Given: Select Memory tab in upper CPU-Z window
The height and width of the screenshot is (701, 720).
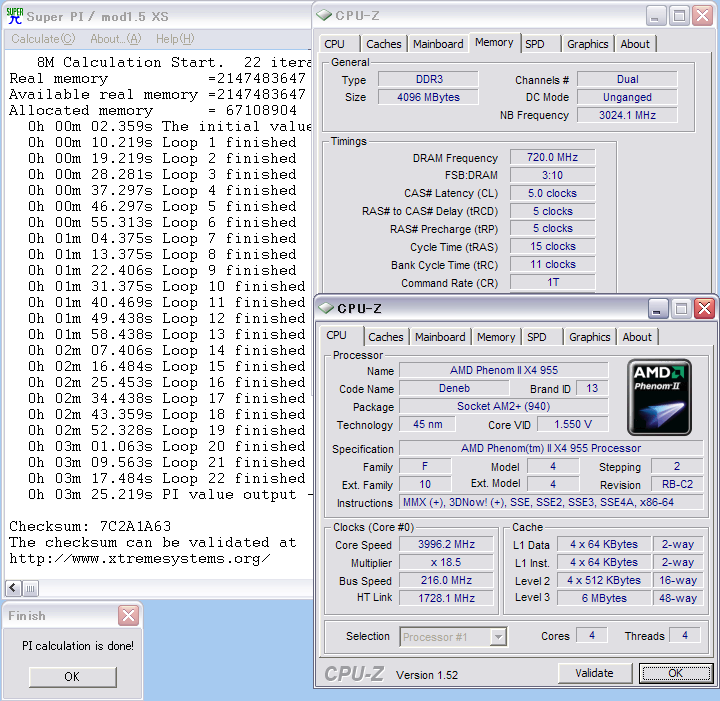Looking at the screenshot, I should pos(494,43).
